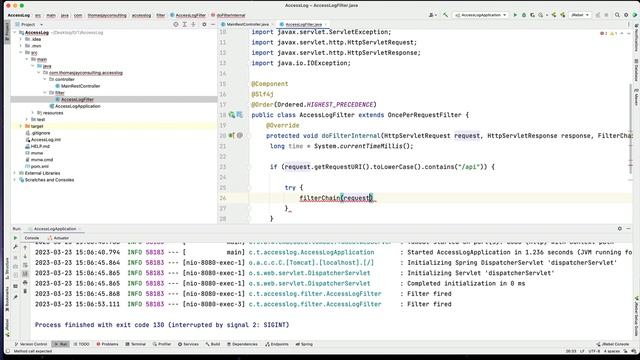Viewport: 640px width, 360px height.
Task: Open Spring tool window
Action: [x=304, y=344]
